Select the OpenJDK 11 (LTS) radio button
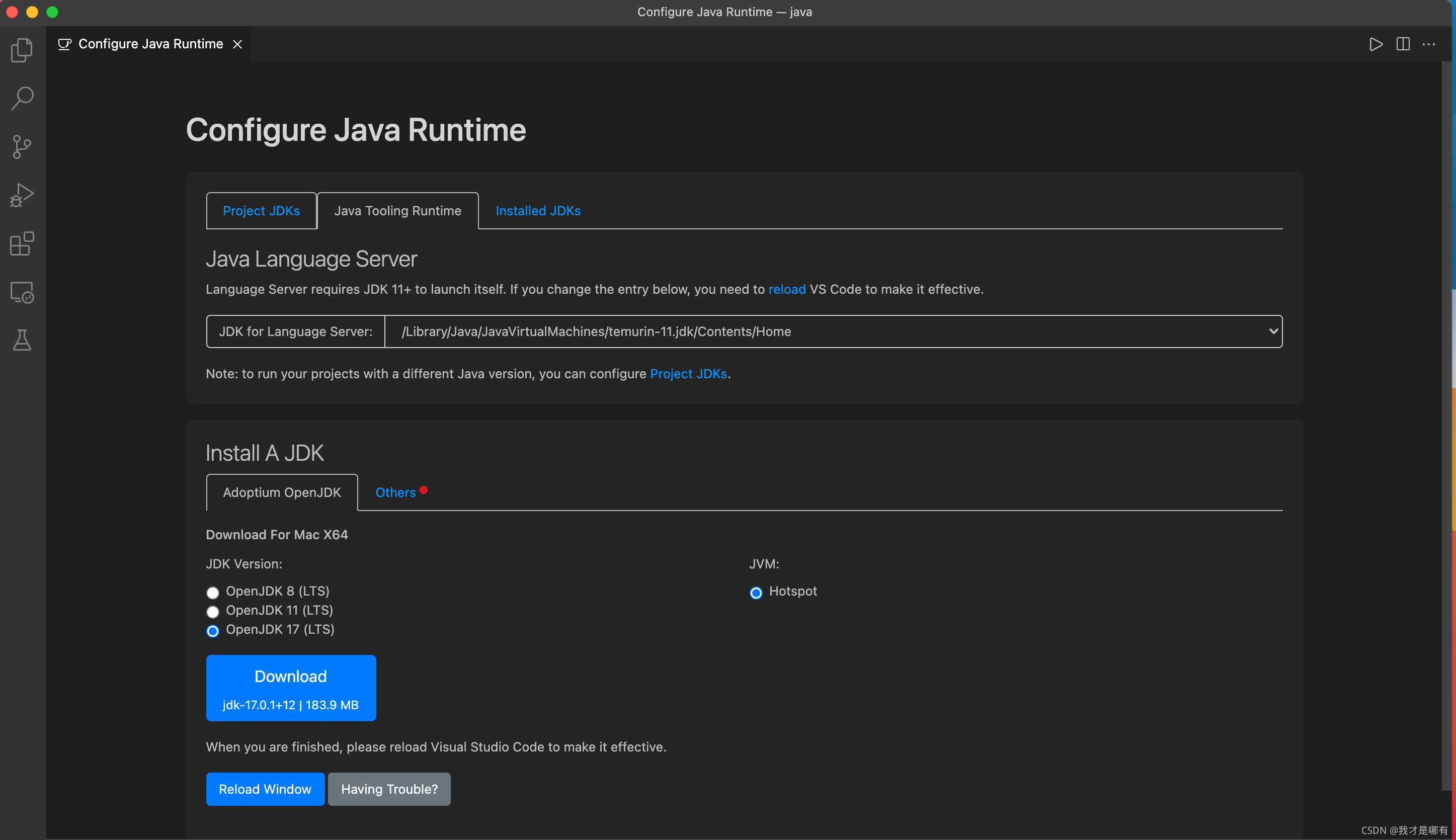This screenshot has height=840, width=1456. (x=213, y=612)
